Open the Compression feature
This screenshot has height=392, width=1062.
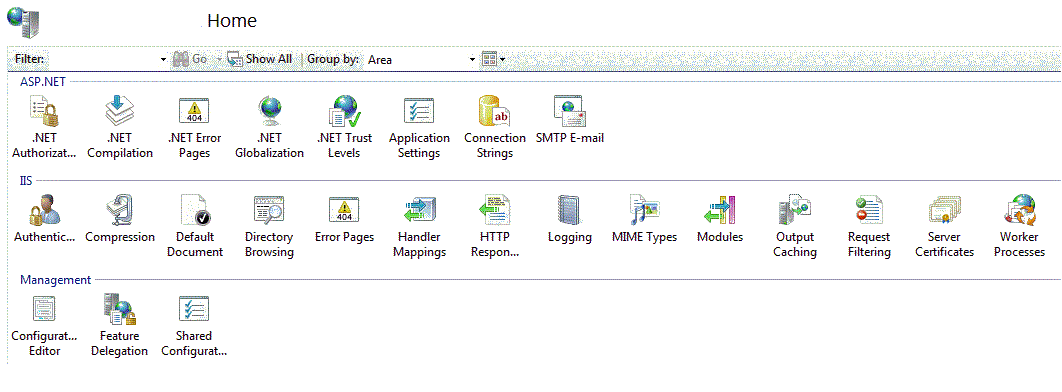pyautogui.click(x=120, y=219)
